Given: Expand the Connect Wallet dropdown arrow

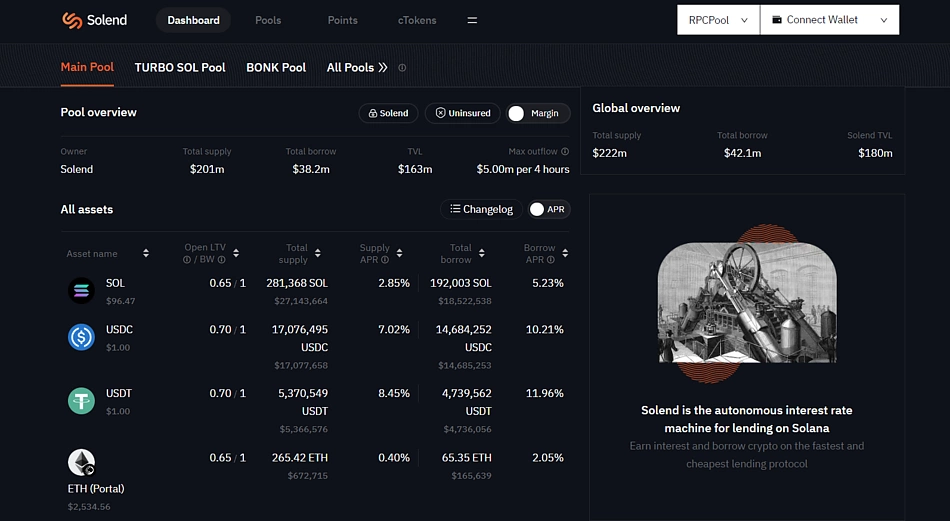Looking at the screenshot, I should pyautogui.click(x=884, y=20).
